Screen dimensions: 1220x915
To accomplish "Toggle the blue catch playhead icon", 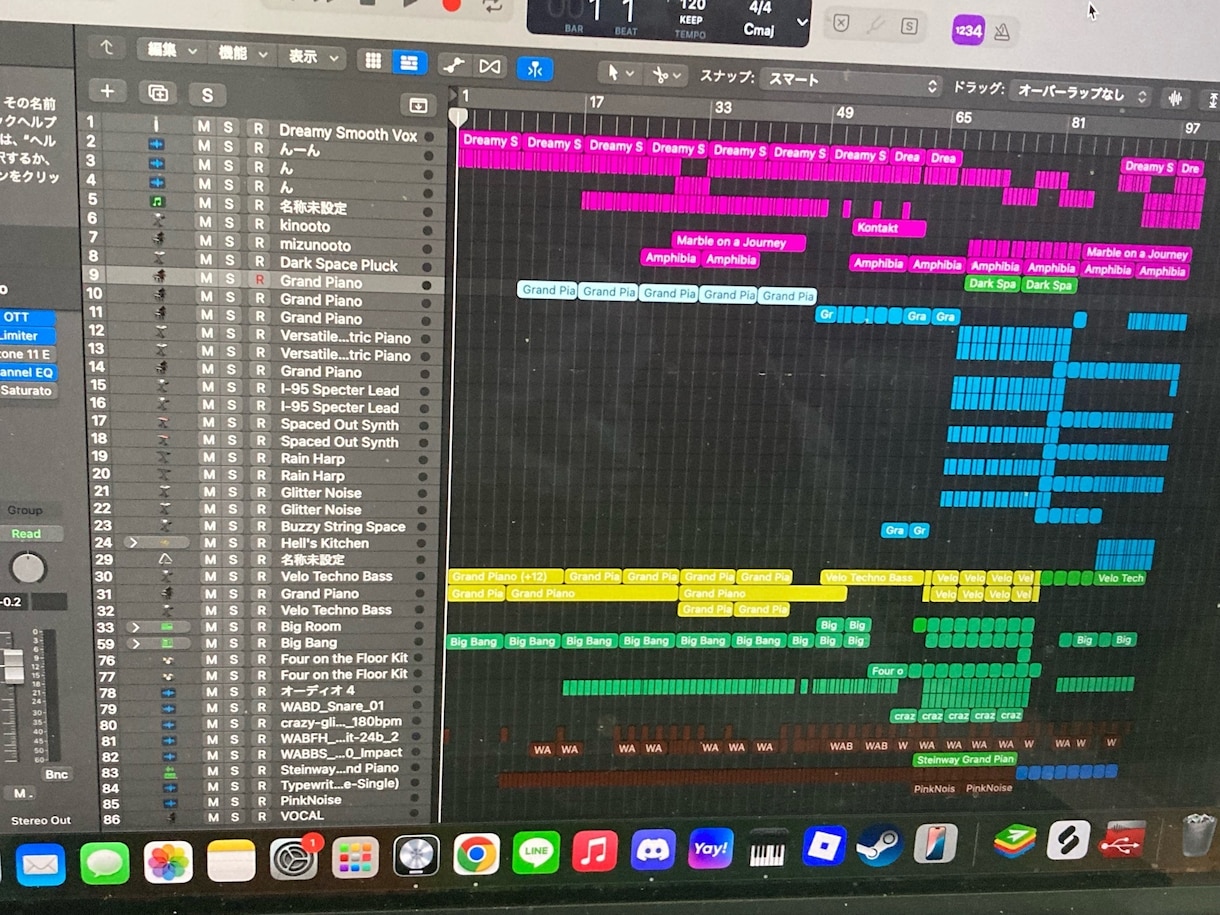I will pyautogui.click(x=534, y=68).
